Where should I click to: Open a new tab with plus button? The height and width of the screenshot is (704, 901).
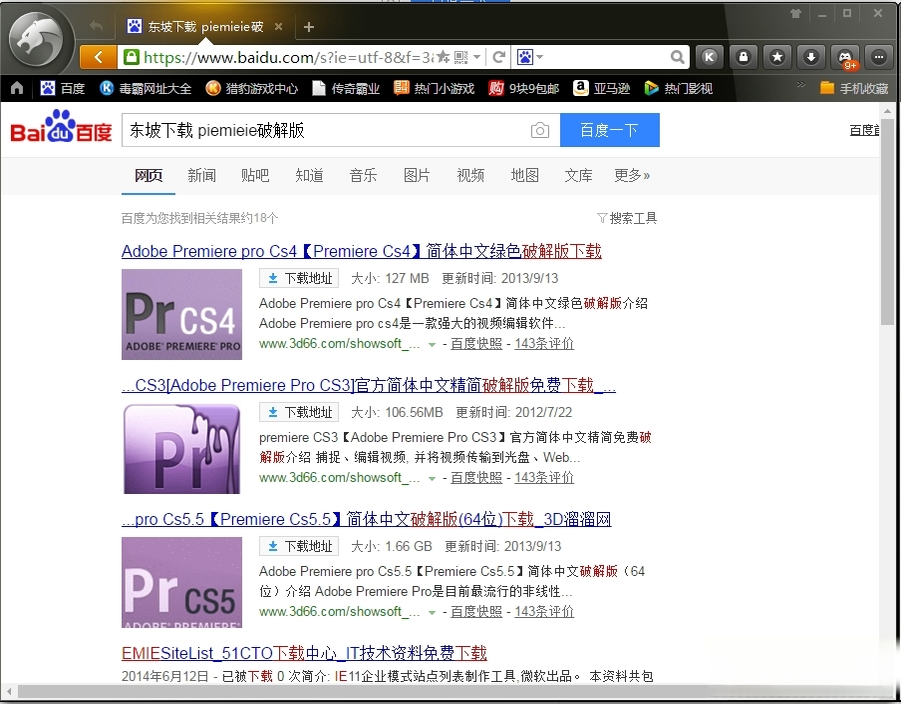coord(309,27)
